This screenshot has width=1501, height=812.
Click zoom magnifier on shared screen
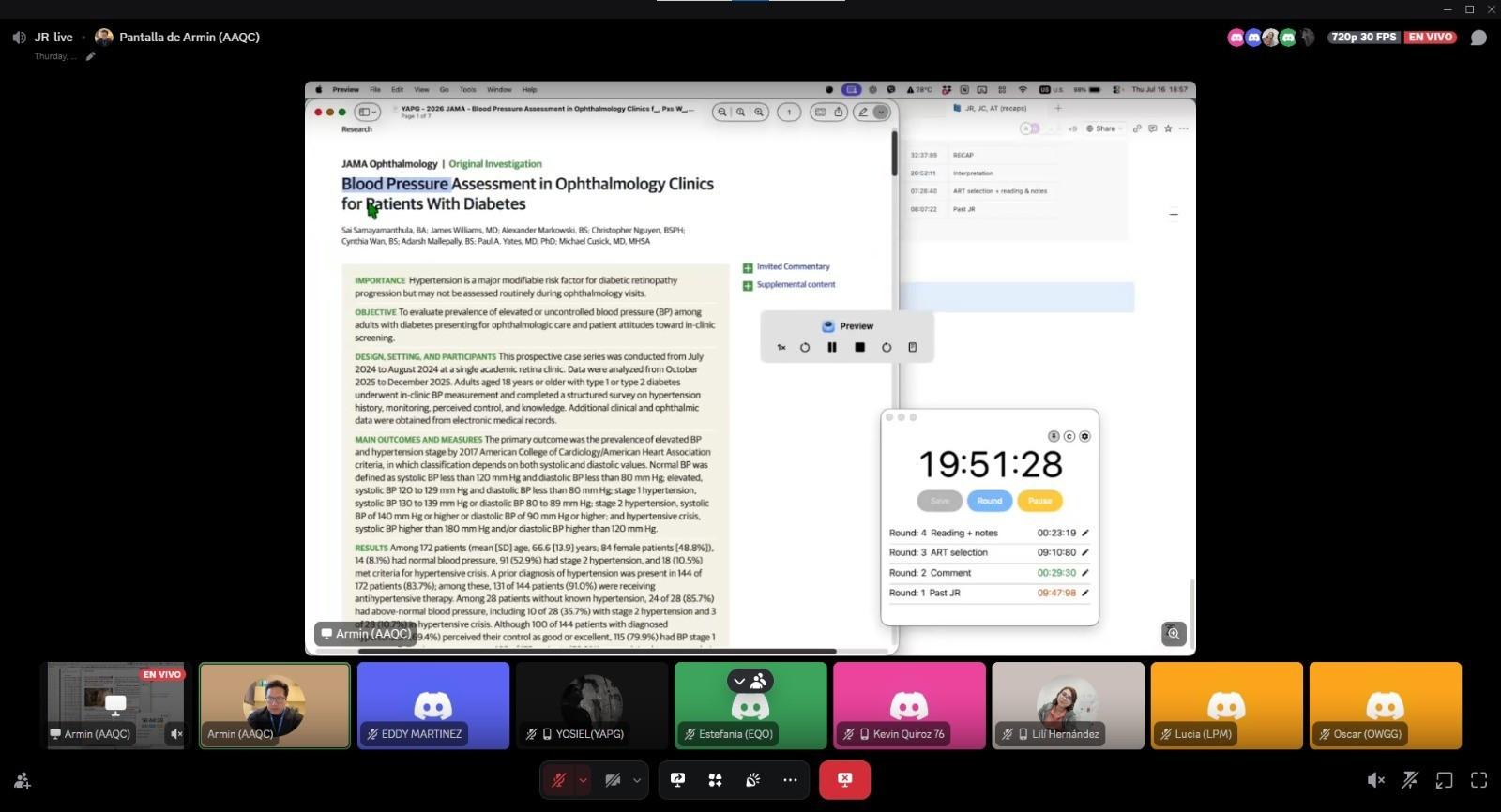click(x=1174, y=634)
